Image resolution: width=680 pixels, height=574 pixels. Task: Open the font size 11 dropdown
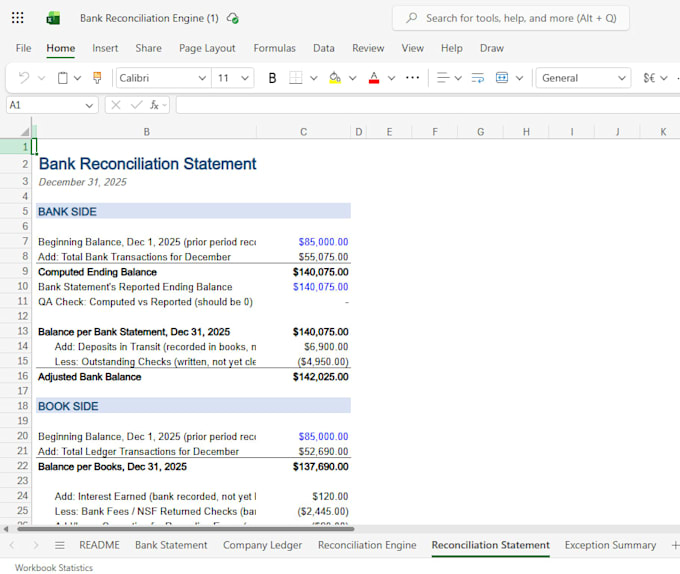[245, 78]
